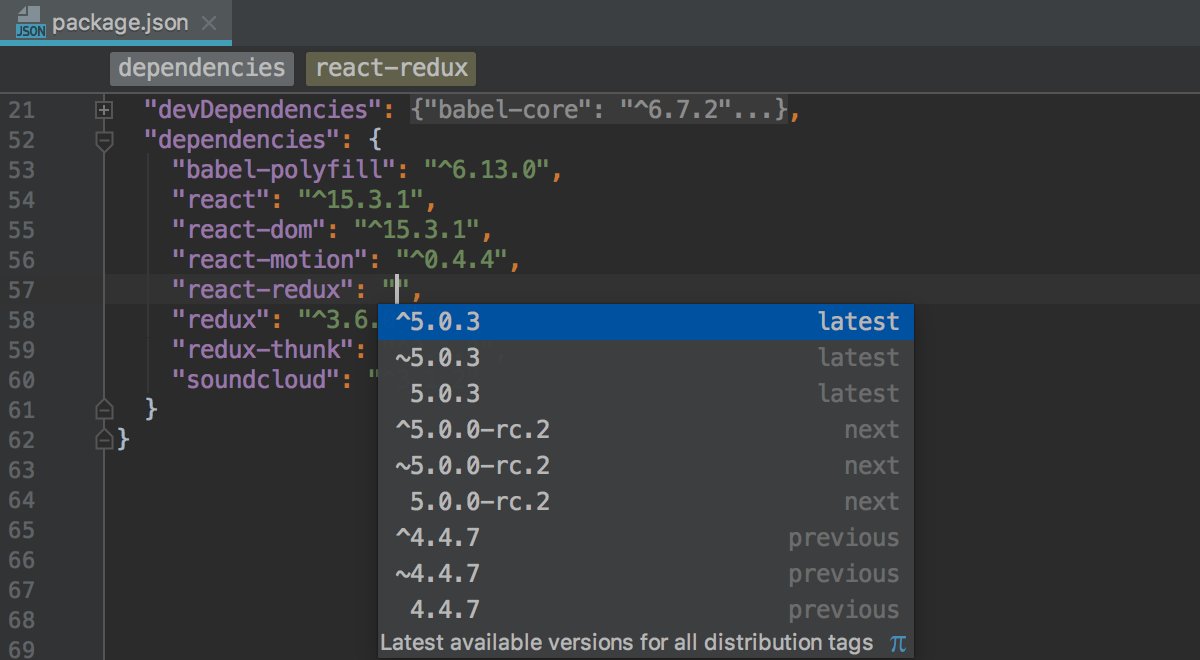Expand the folded devDependencies block
Viewport: 1200px width, 660px height.
103,109
